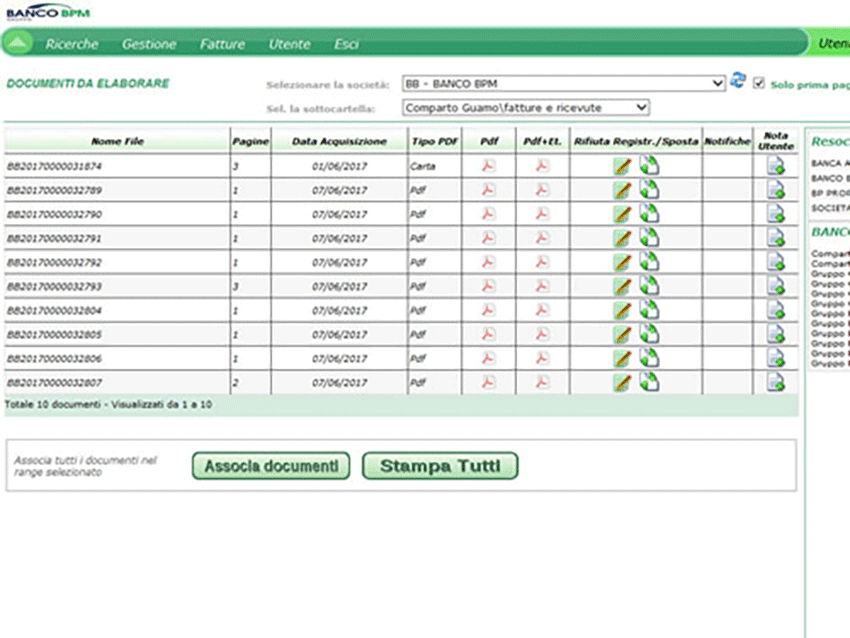Click the pencil reject icon for BB20170000032790
This screenshot has width=850, height=638.
tap(622, 214)
